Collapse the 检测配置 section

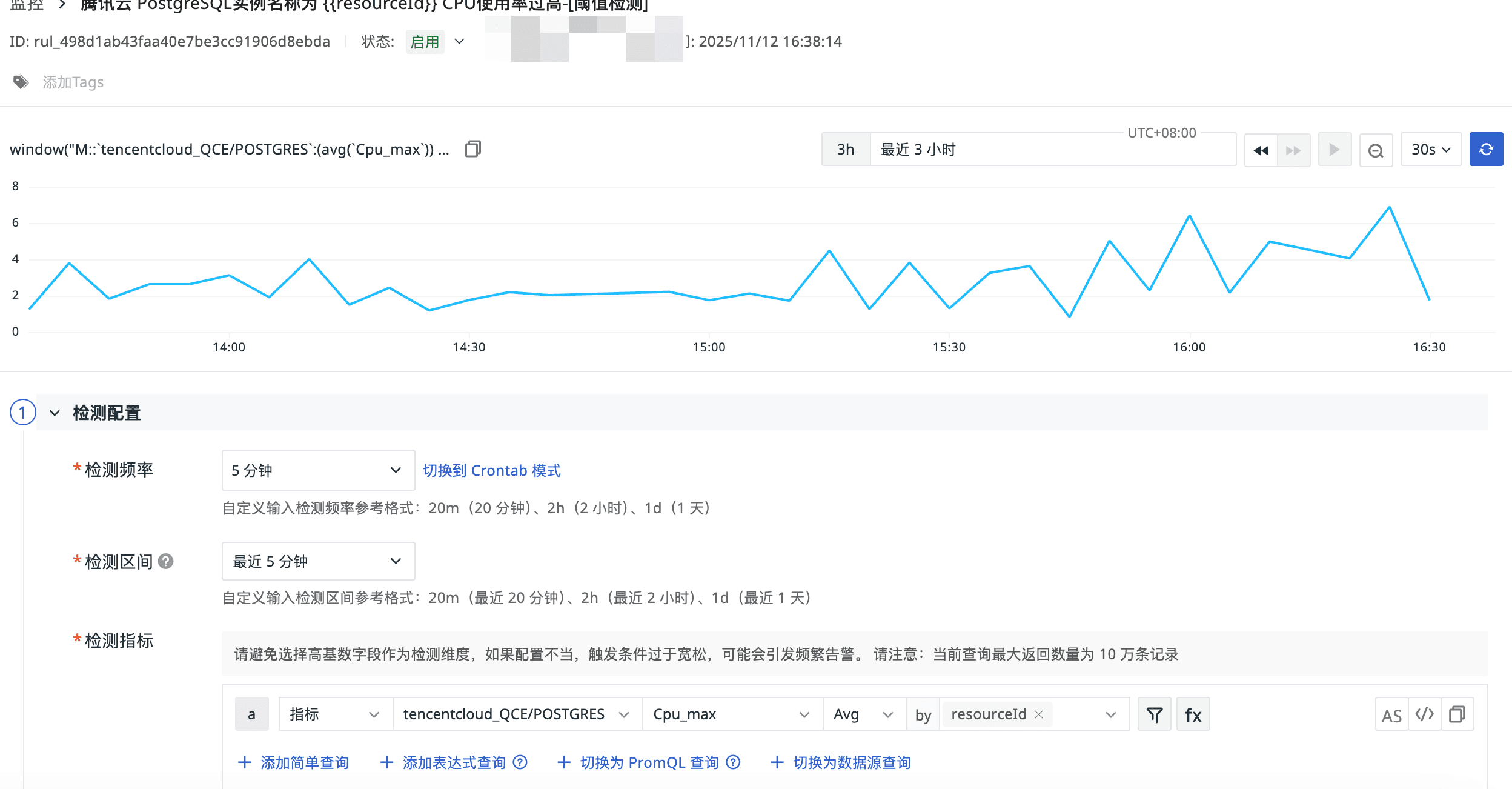pos(55,413)
